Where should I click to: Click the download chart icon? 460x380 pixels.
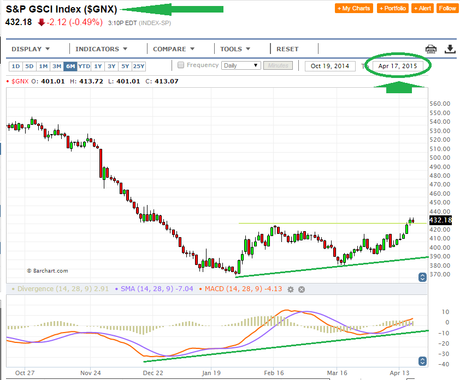point(450,49)
